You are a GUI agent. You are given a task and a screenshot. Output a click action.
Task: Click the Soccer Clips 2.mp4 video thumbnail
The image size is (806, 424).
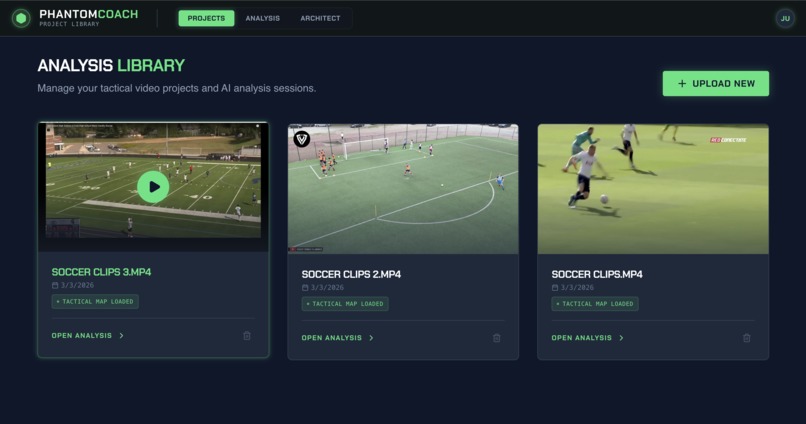(403, 189)
